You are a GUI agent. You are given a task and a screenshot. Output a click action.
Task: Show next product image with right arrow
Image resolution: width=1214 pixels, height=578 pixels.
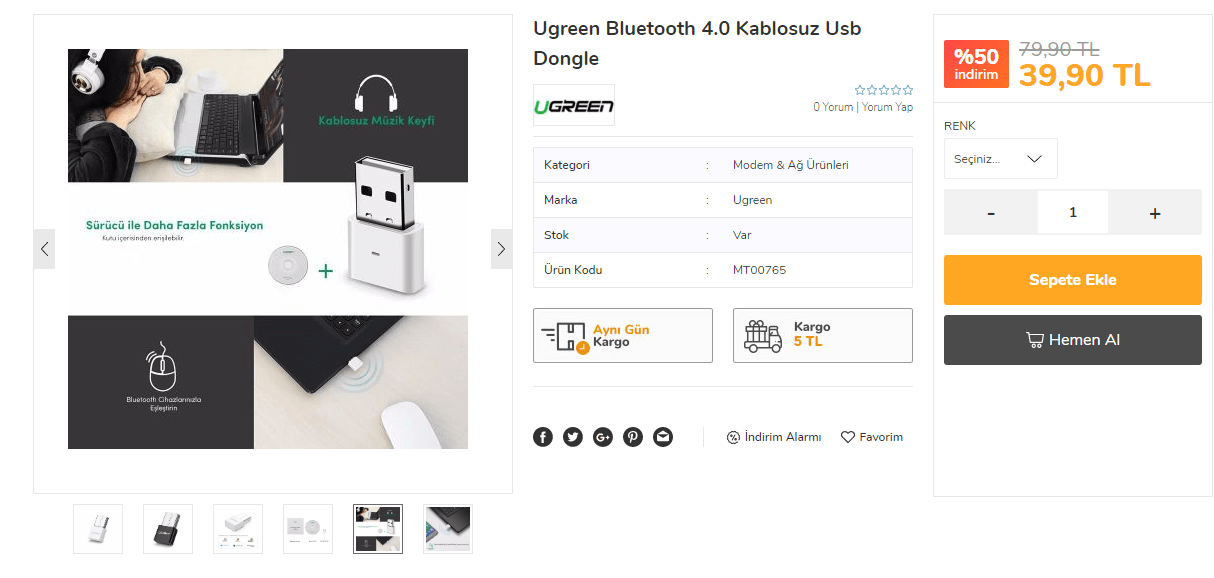(x=501, y=249)
